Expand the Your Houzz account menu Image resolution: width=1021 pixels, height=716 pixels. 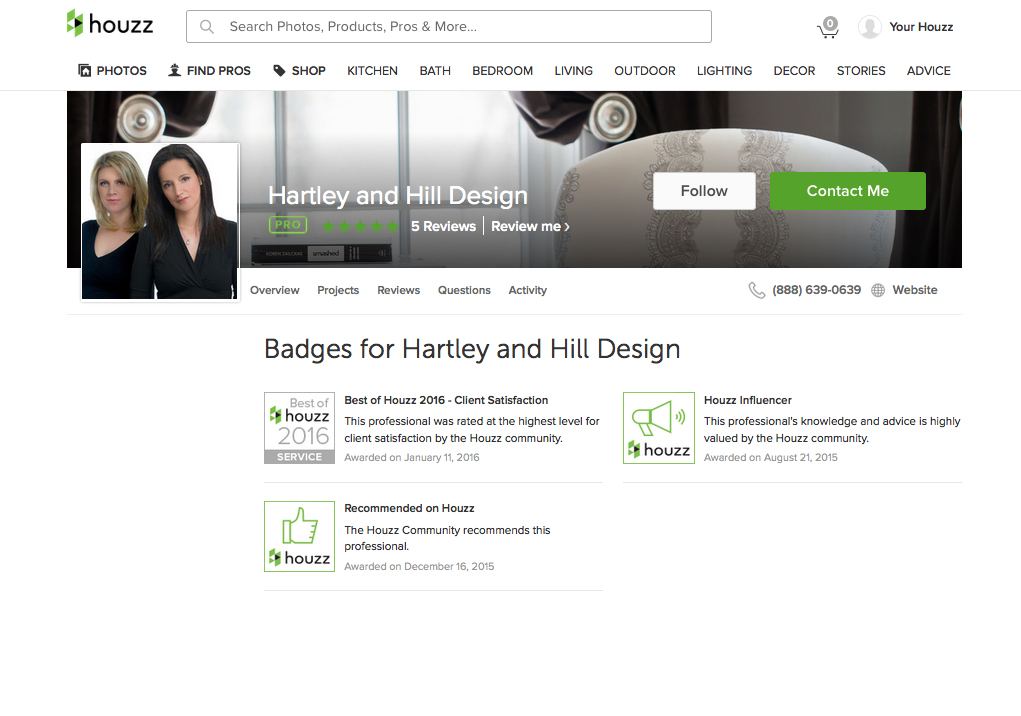pyautogui.click(x=921, y=27)
